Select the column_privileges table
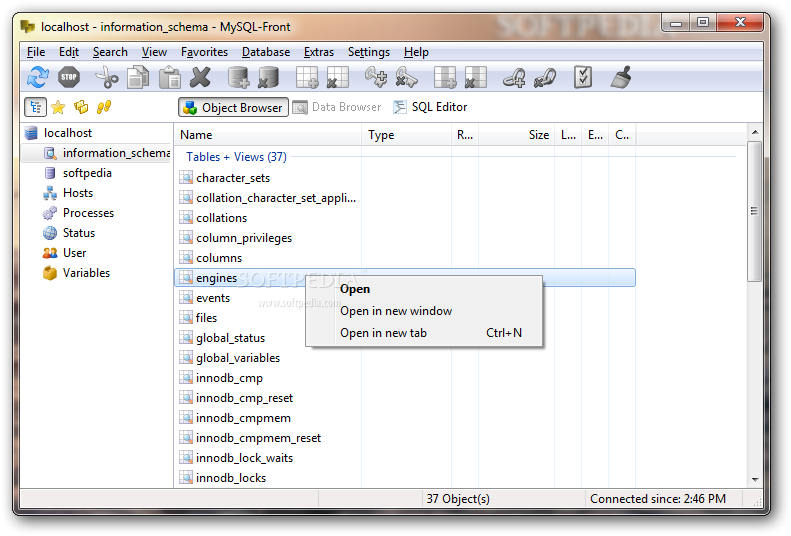 (x=244, y=238)
